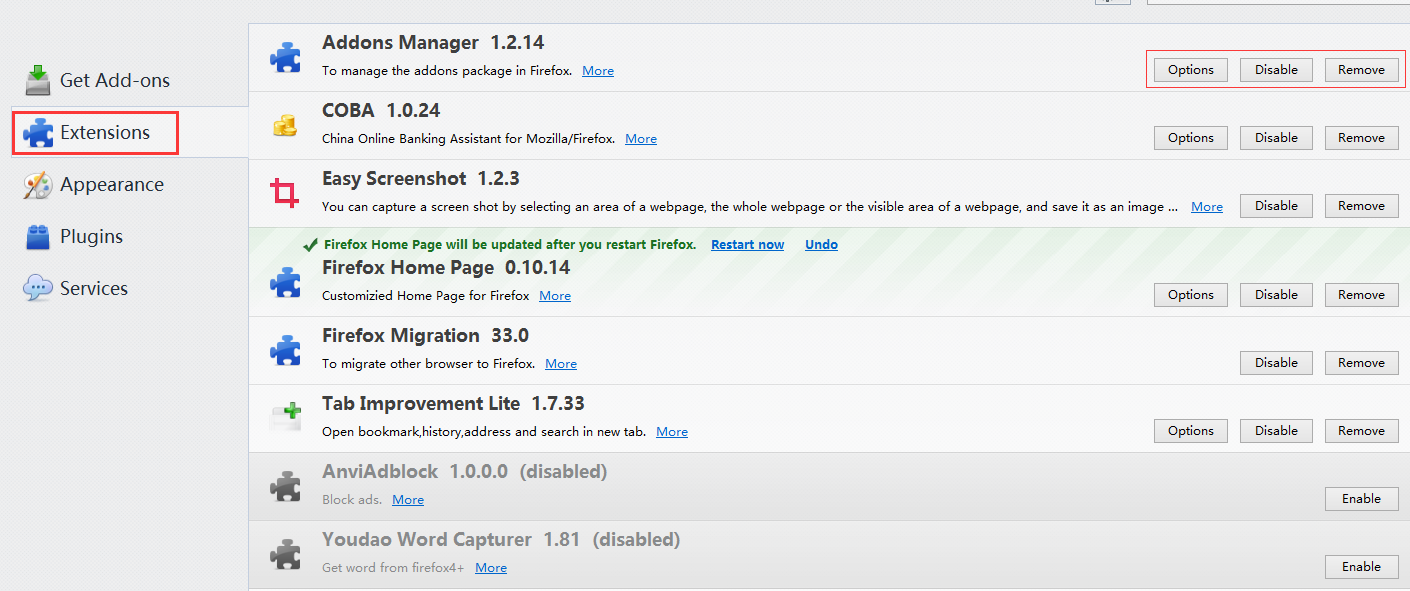Click the Services cloud icon
Viewport: 1410px width, 591px height.
[38, 287]
